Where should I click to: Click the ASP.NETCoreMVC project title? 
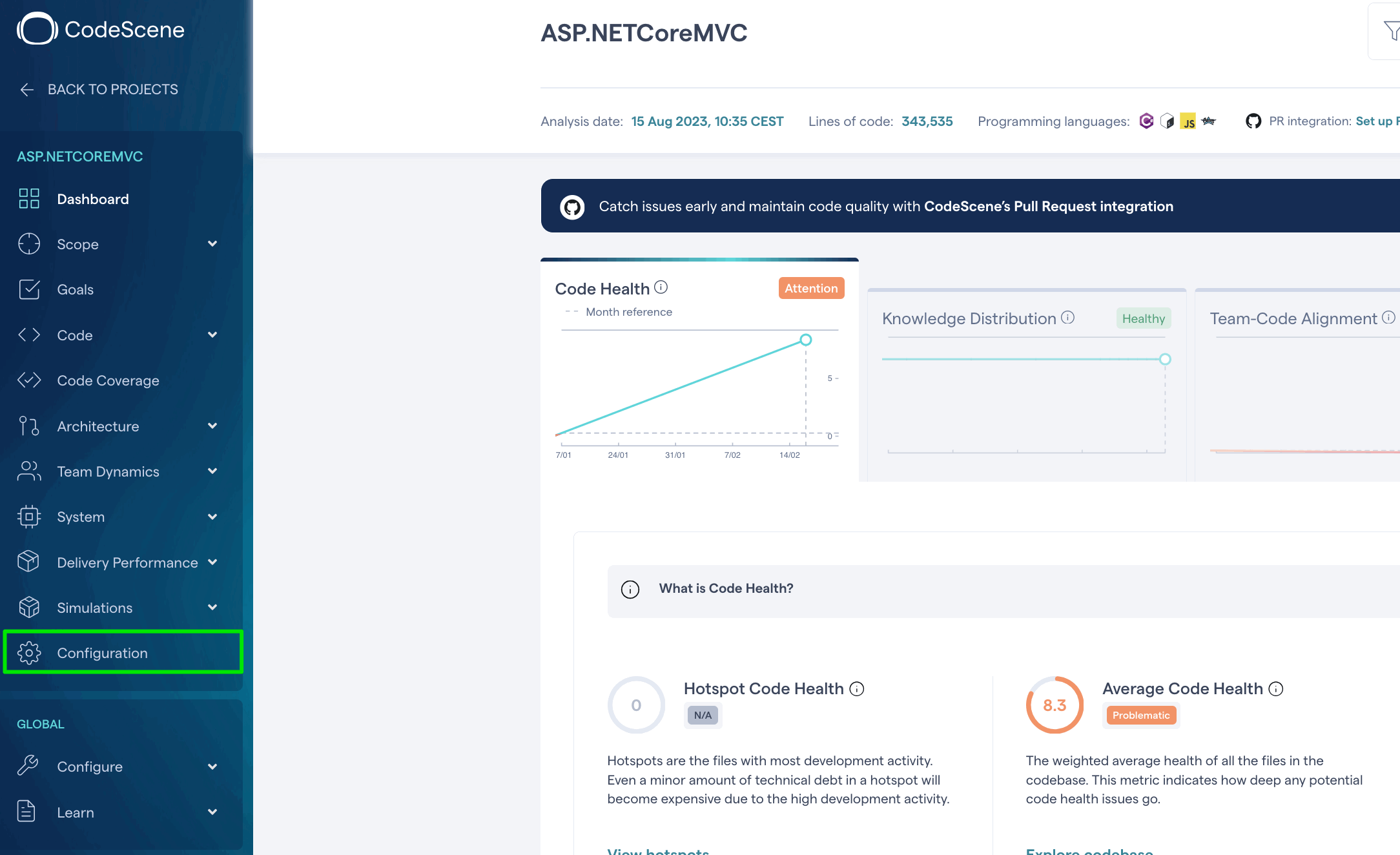tap(644, 33)
